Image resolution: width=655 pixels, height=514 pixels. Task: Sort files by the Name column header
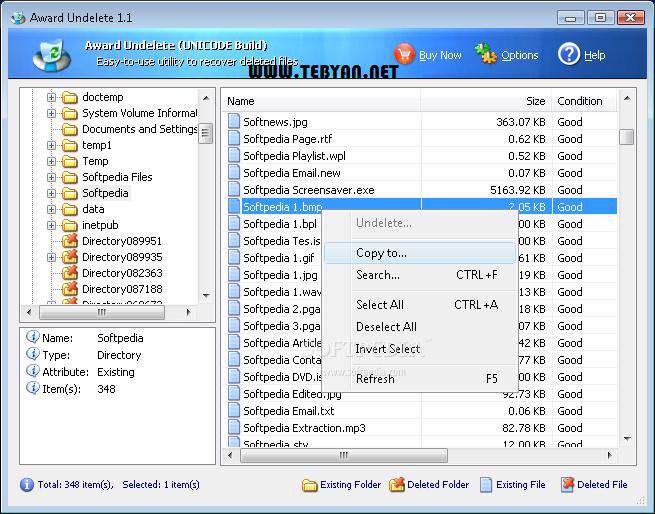(322, 101)
